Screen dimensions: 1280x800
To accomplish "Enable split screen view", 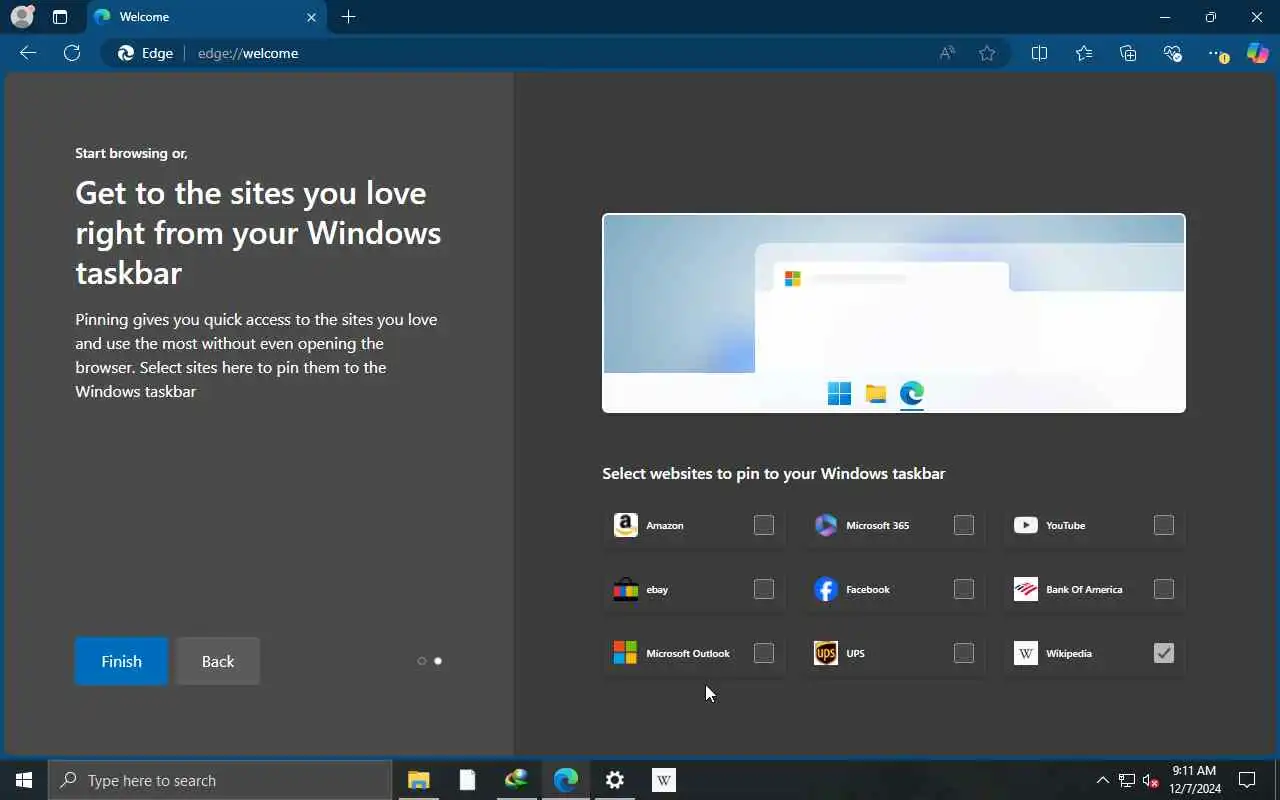I will click(x=1039, y=53).
